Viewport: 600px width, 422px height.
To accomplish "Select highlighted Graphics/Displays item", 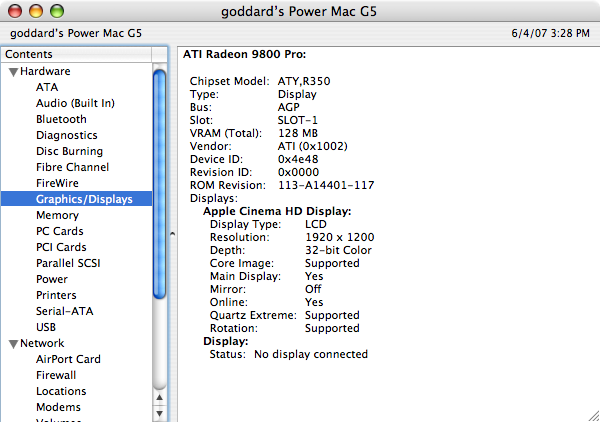I will point(84,199).
